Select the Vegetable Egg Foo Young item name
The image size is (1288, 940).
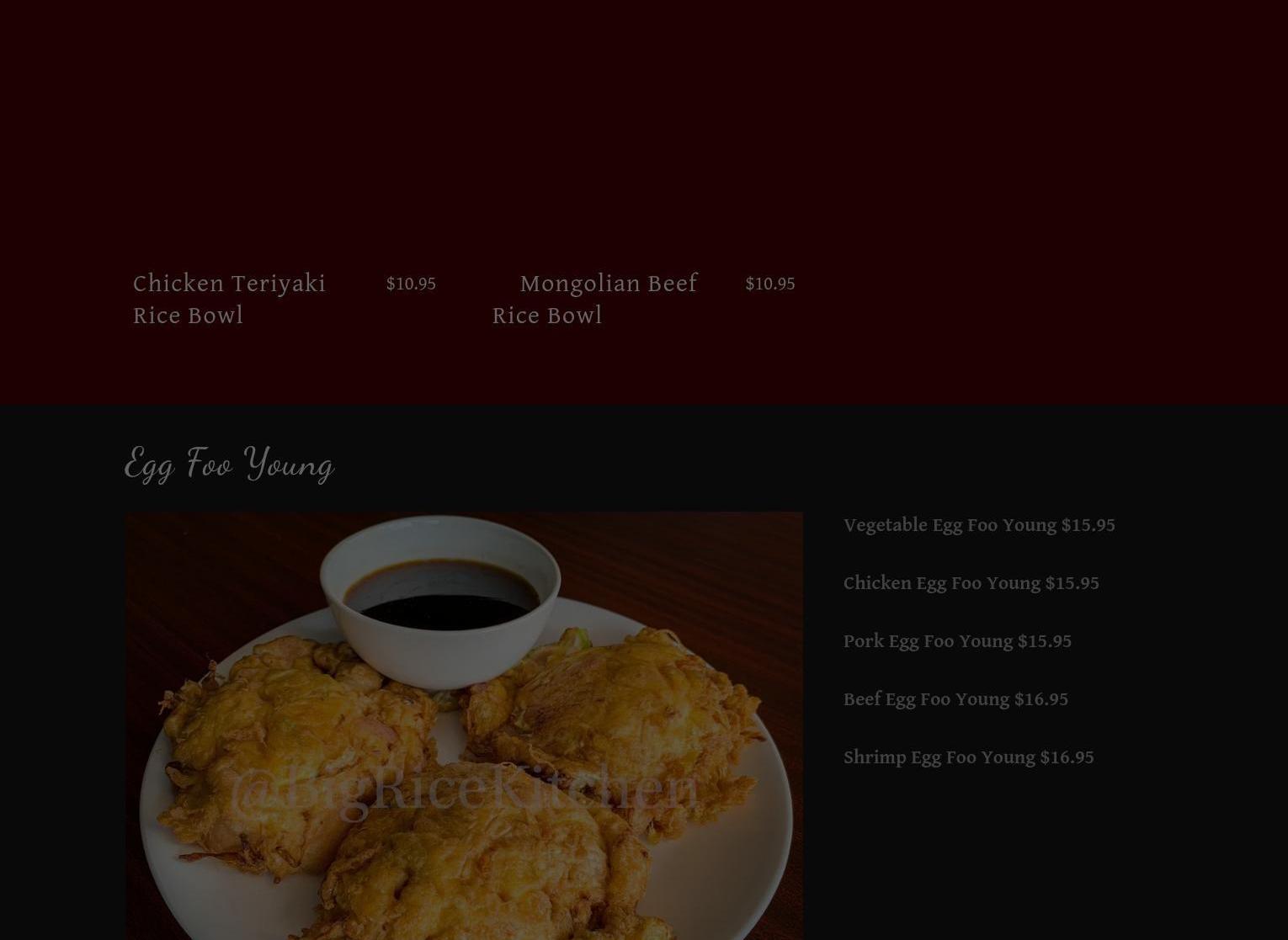click(950, 525)
